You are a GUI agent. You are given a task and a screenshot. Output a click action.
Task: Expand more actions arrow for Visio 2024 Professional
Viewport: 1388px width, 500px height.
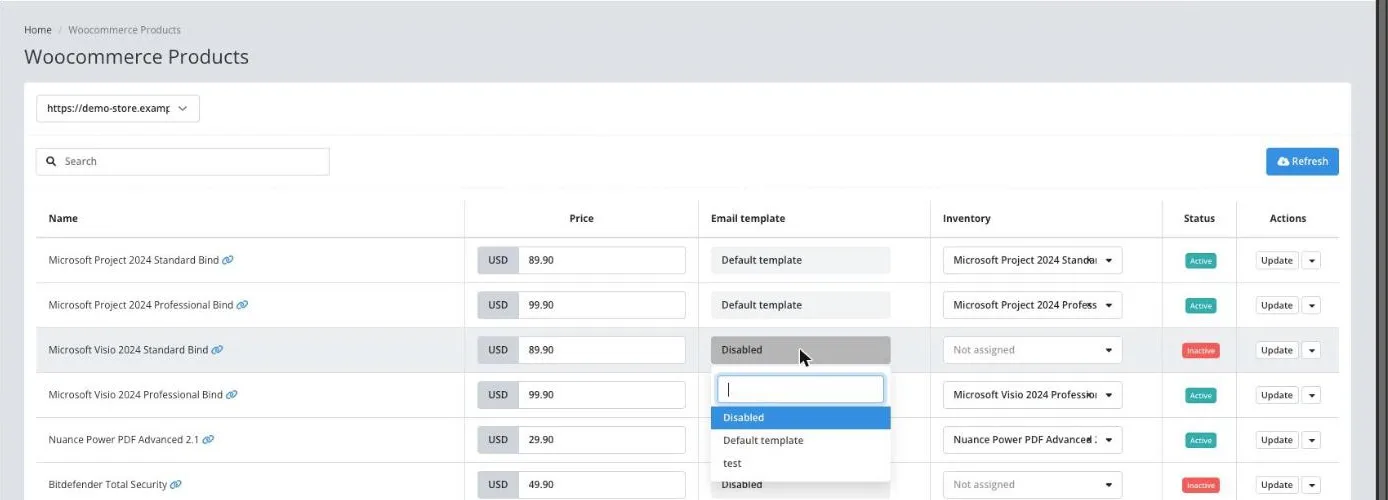(x=1312, y=395)
